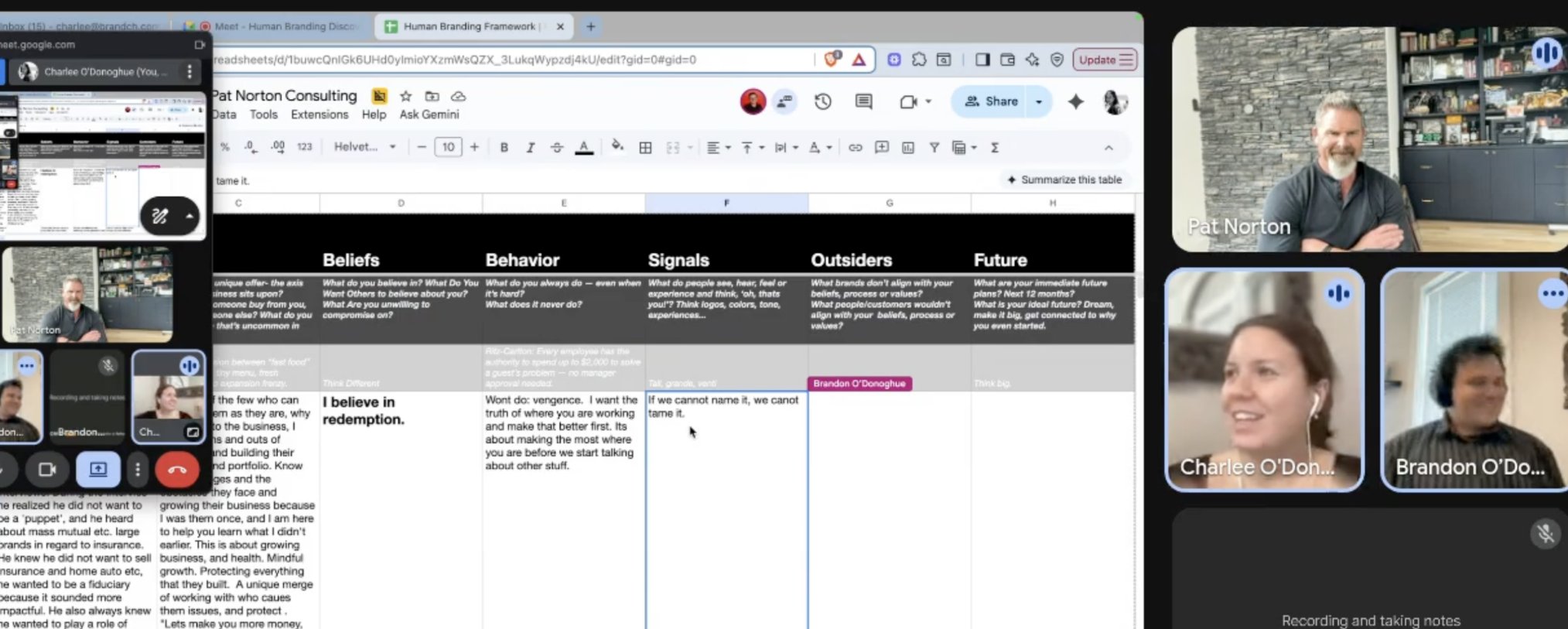Toggle screen sharing in Meet controls

pyautogui.click(x=98, y=470)
